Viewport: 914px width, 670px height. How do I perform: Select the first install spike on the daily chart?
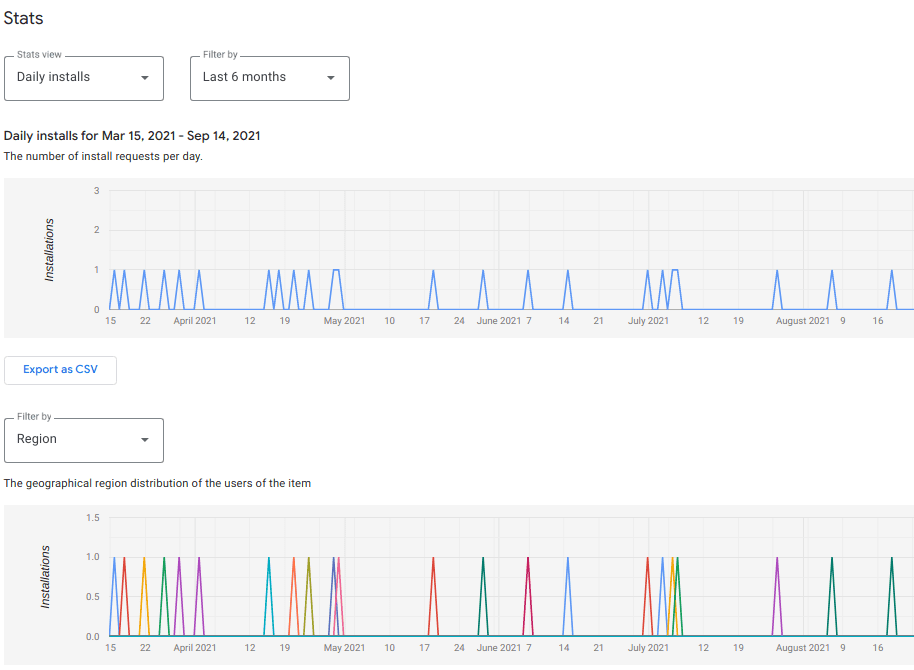click(113, 285)
